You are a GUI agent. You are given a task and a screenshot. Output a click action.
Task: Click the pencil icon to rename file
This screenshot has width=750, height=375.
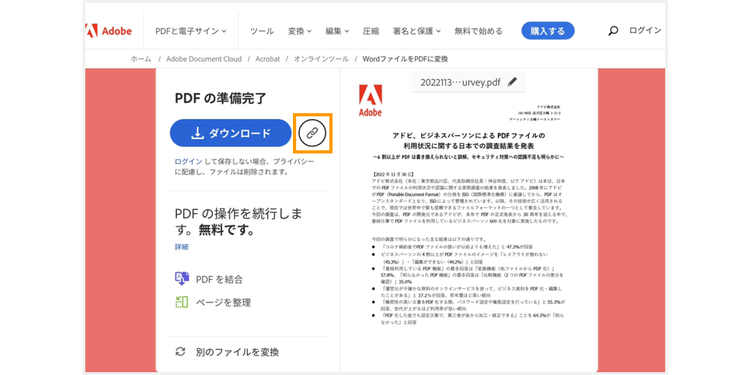pos(512,82)
